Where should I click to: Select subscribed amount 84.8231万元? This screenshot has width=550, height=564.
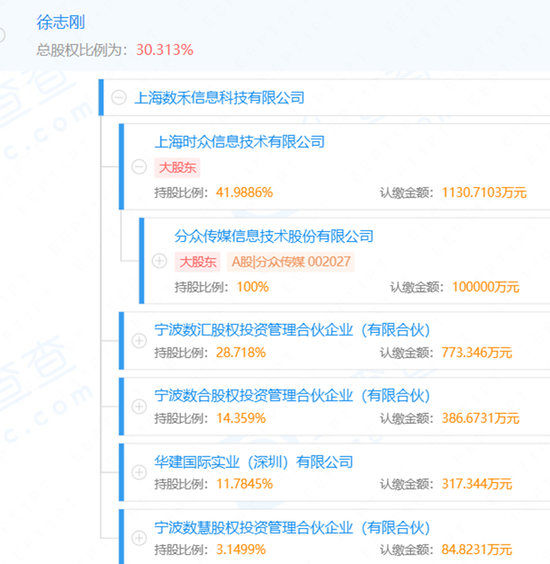click(477, 550)
